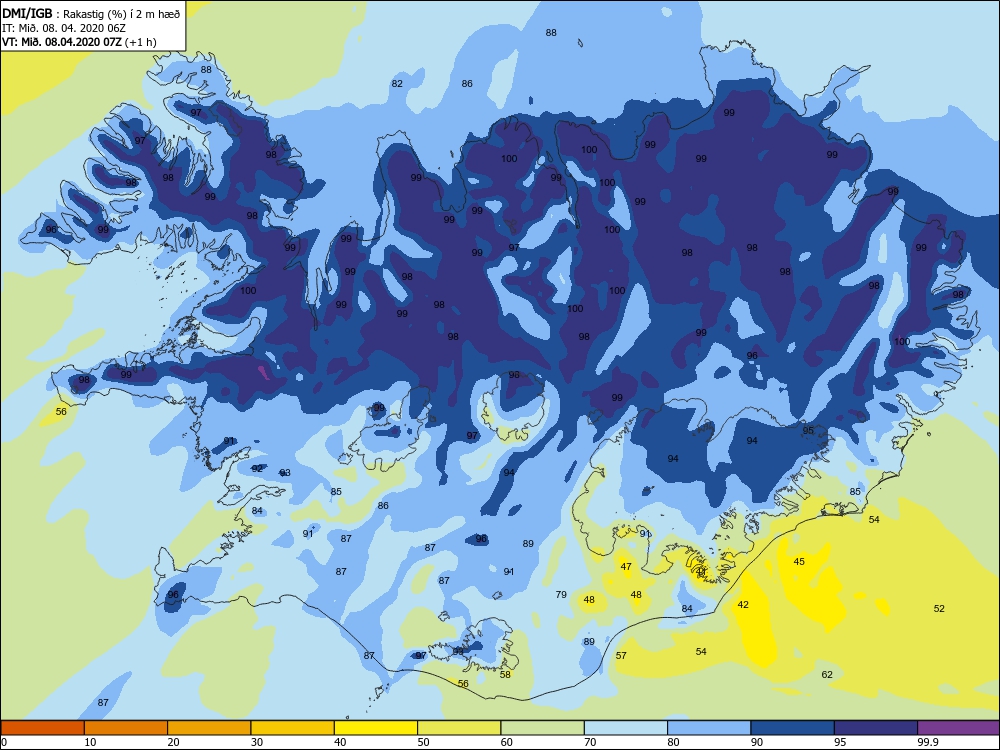The image size is (1000, 750).
Task: Click the legend tick label '40'
Action: [341, 742]
